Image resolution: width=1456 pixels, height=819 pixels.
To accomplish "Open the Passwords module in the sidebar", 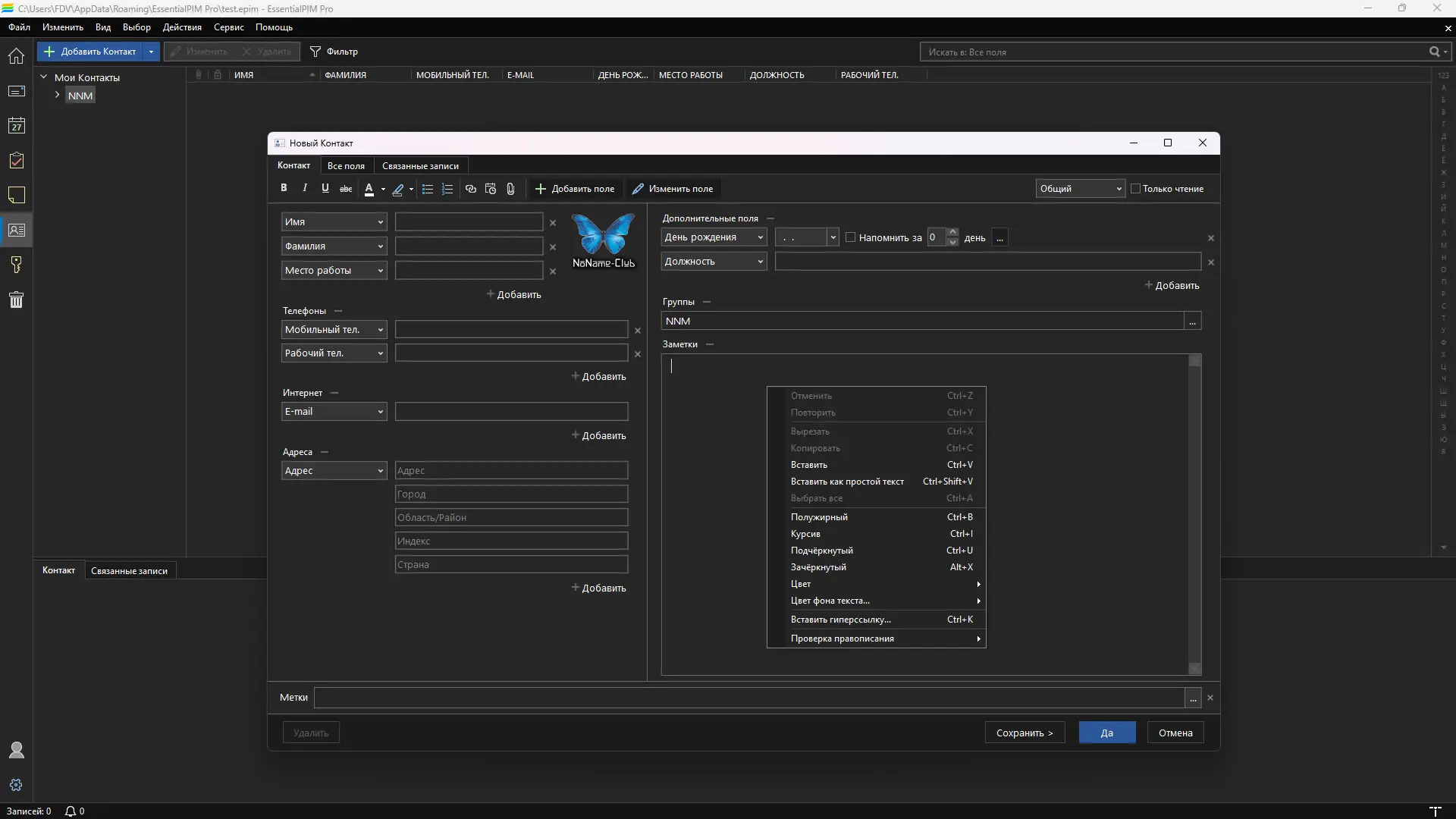I will tap(16, 265).
